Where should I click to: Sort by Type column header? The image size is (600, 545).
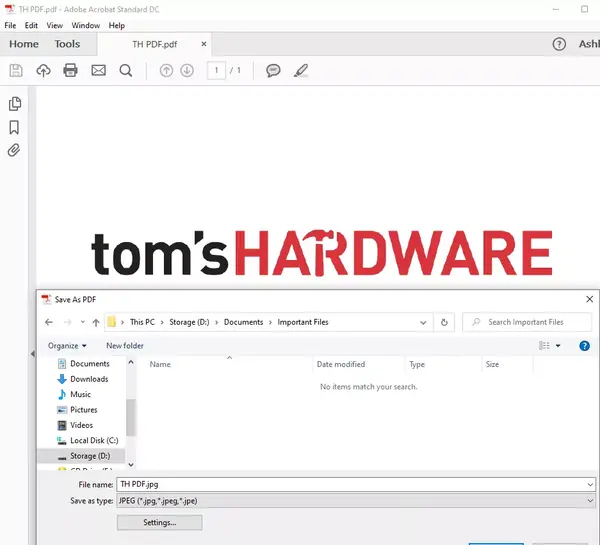coord(417,364)
